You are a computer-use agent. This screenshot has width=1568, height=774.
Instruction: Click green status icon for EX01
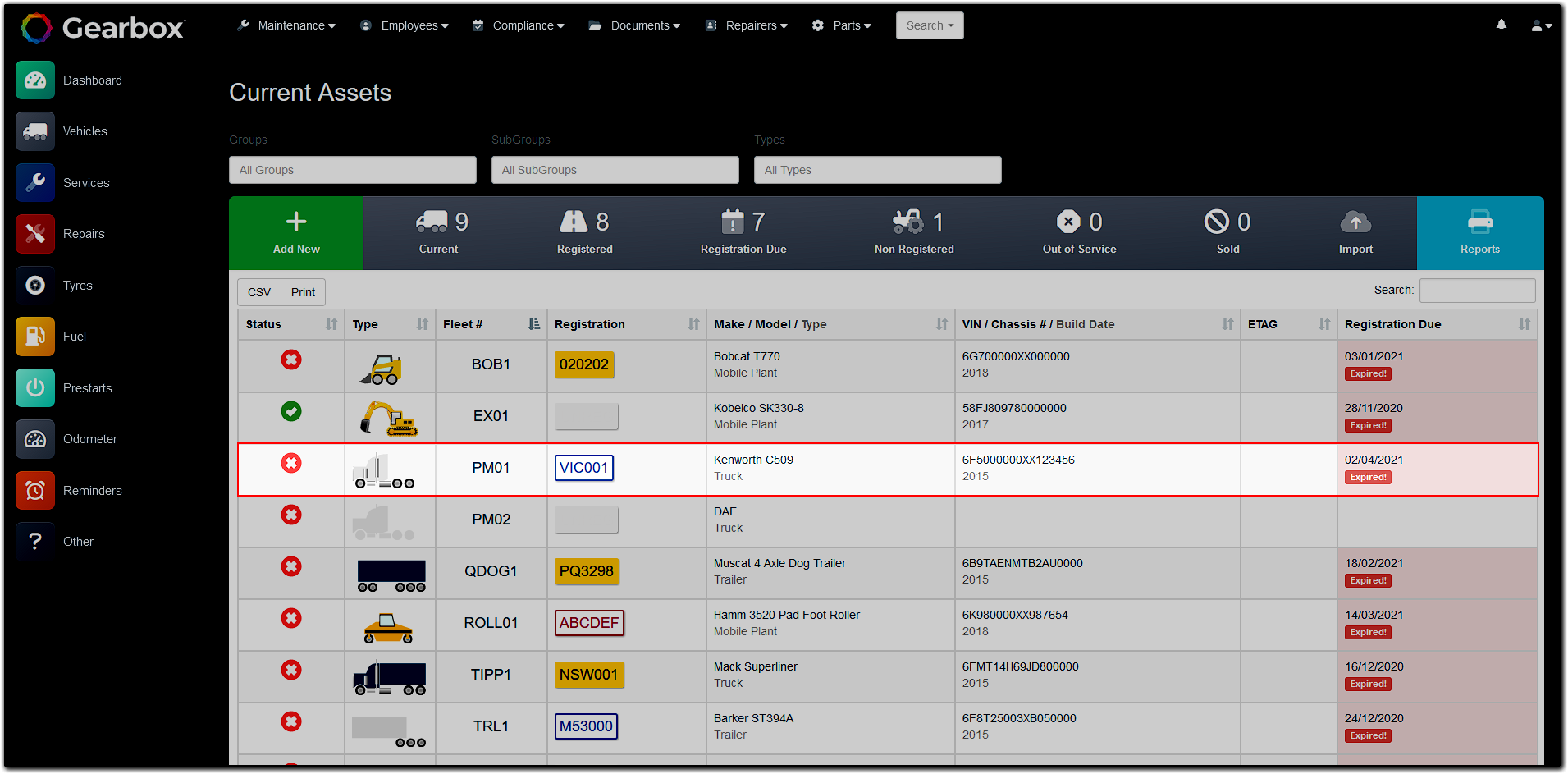291,411
